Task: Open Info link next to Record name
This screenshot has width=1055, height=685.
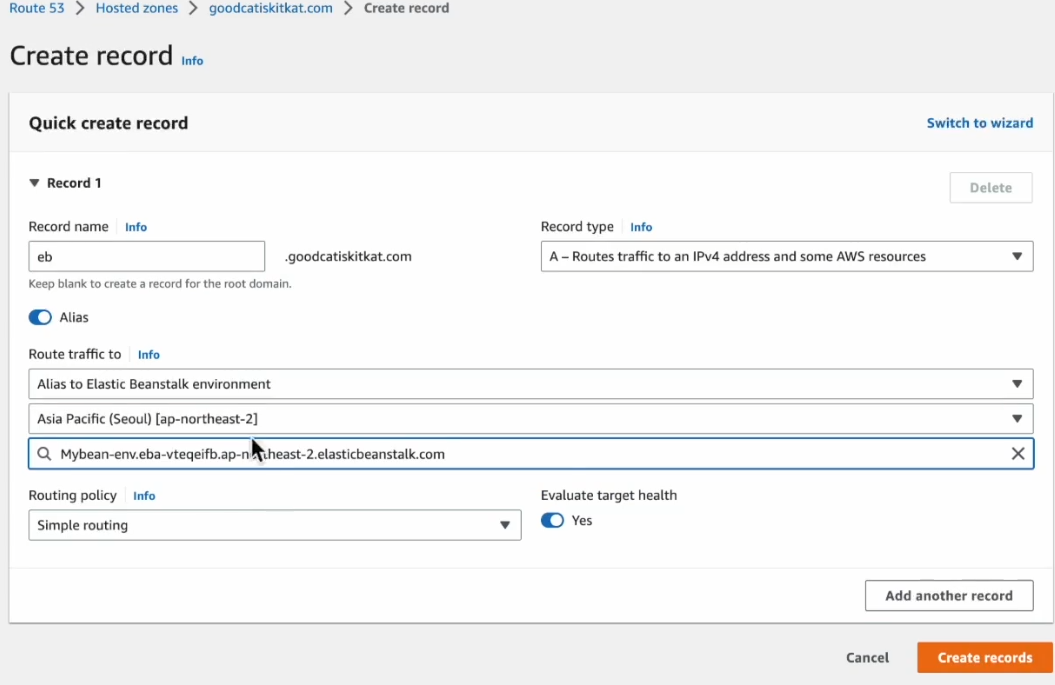Action: 136,227
